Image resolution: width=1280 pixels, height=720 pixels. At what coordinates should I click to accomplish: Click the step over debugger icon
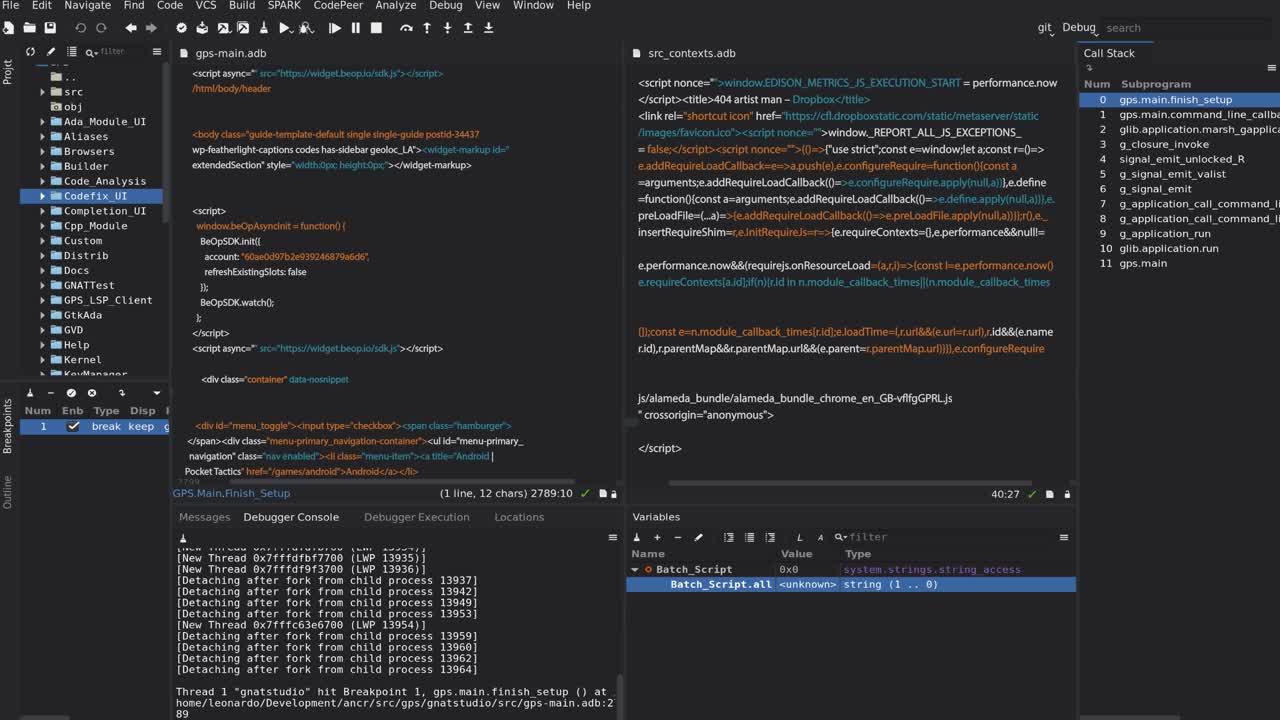[406, 28]
